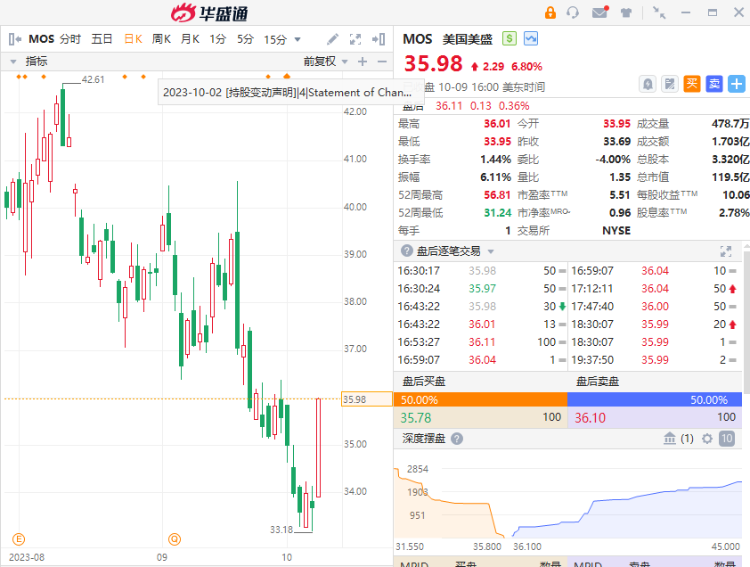Image resolution: width=750 pixels, height=567 pixels.
Task: Click the 17:12:11 trade row at 36.04
Action: [x=654, y=289]
